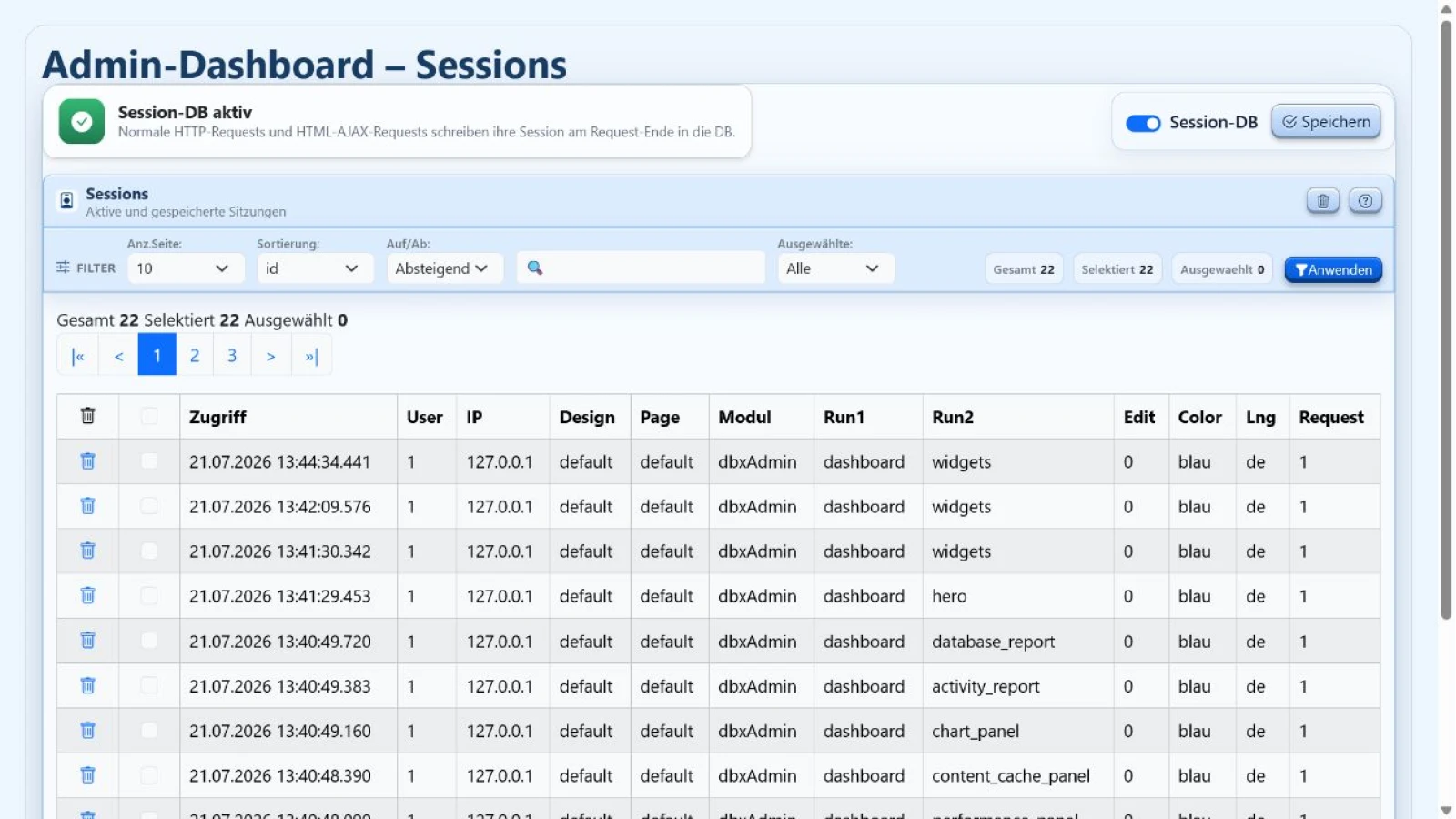1456x819 pixels.
Task: Tick the select-all checkbox in table header
Action: coord(149,416)
